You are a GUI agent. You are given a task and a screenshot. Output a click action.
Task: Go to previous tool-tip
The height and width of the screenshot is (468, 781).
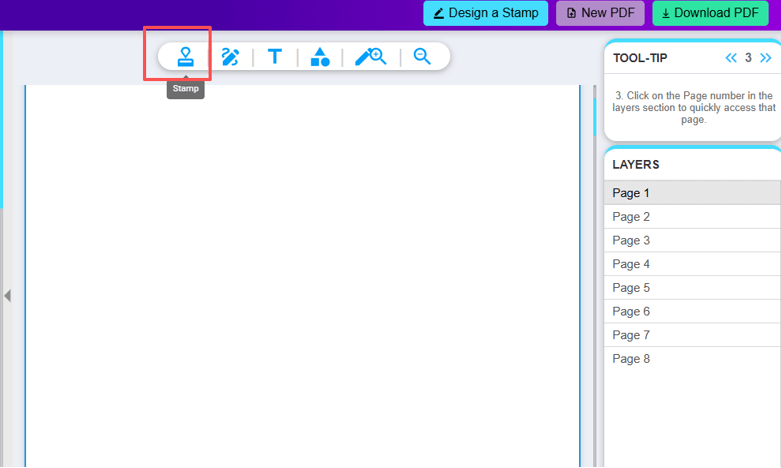(731, 58)
